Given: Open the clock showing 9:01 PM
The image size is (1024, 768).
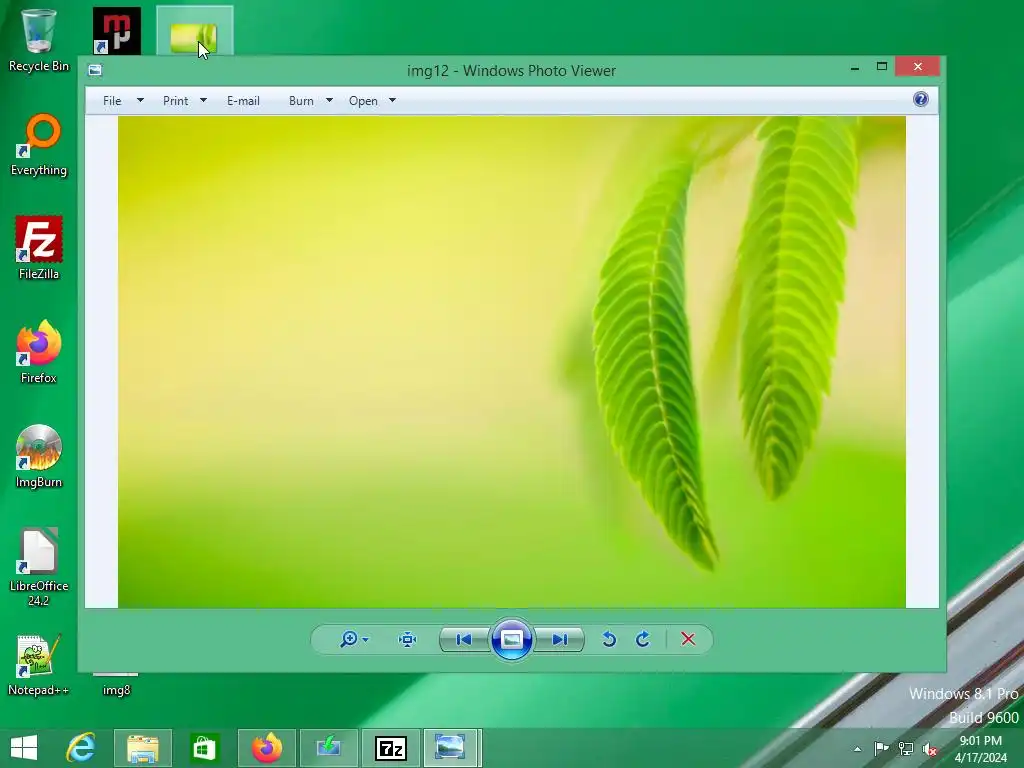Looking at the screenshot, I should click(x=980, y=749).
